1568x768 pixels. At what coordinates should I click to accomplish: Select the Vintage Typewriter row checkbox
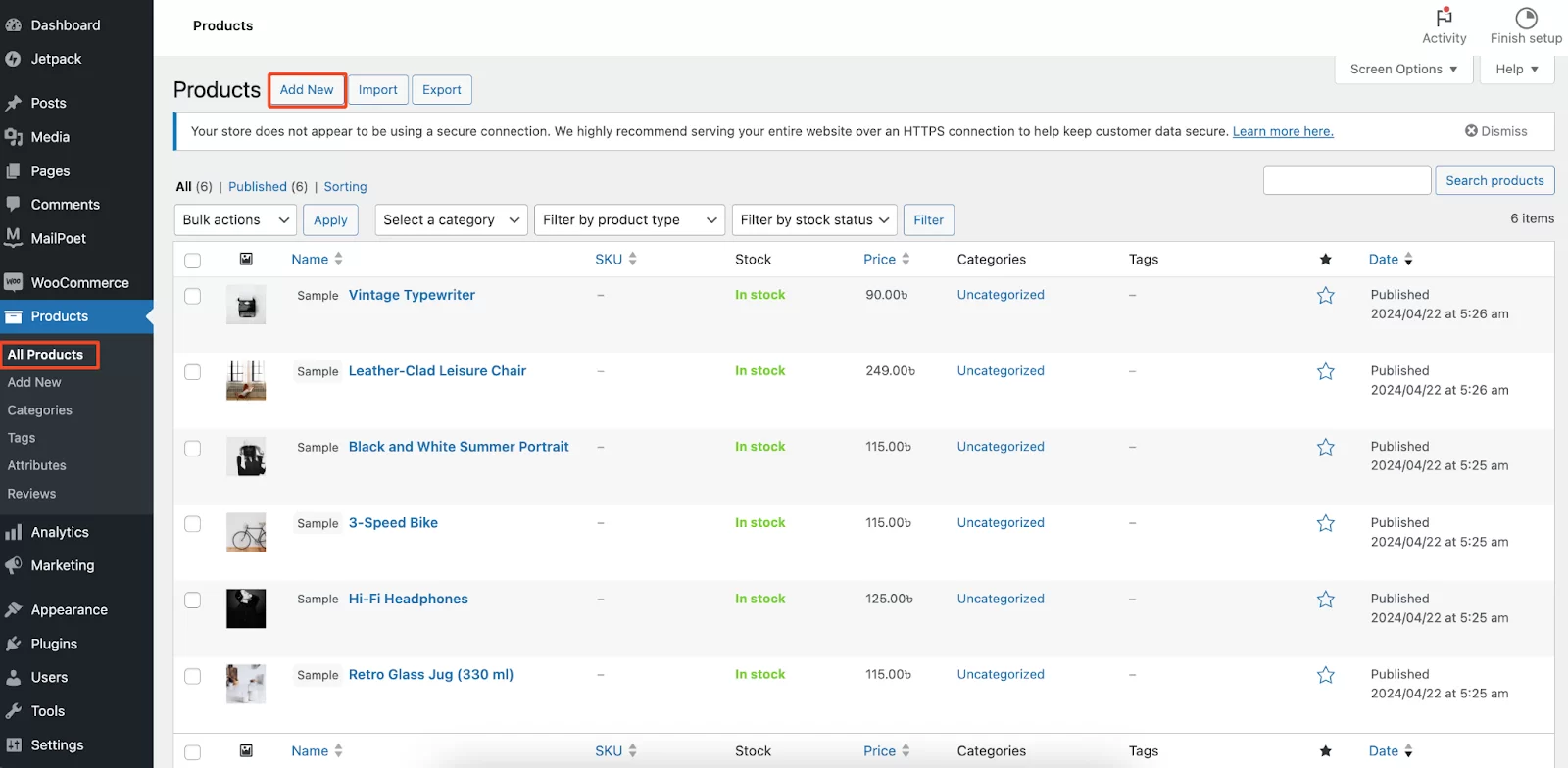click(x=192, y=296)
